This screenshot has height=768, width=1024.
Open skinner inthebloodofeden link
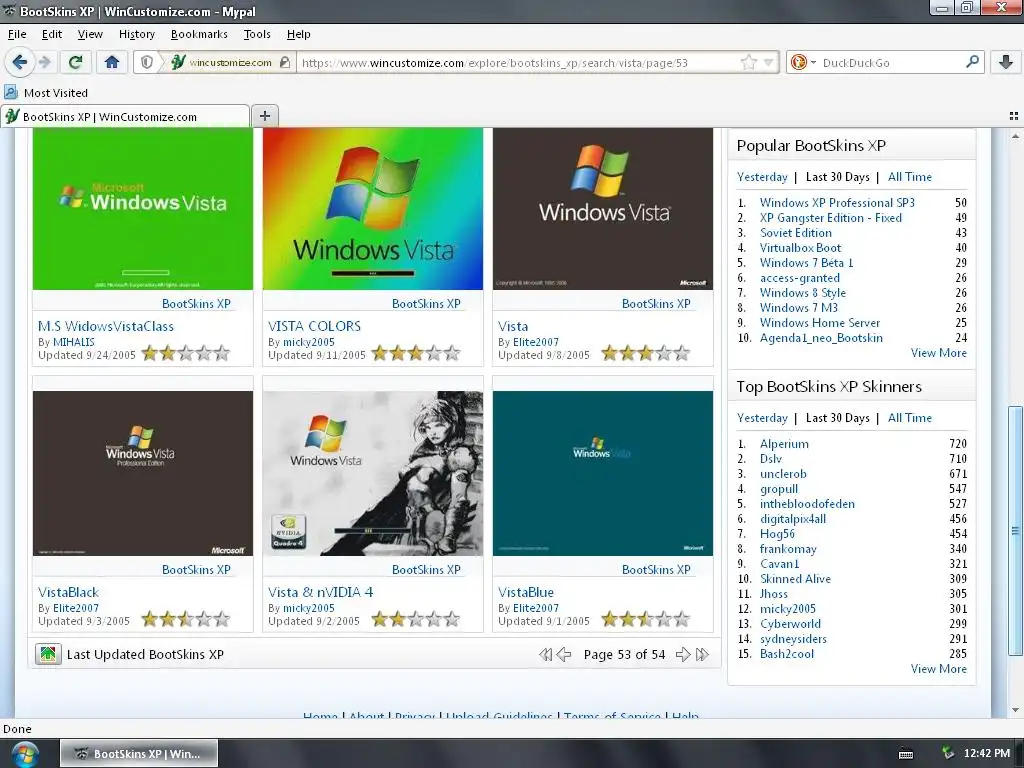807,504
